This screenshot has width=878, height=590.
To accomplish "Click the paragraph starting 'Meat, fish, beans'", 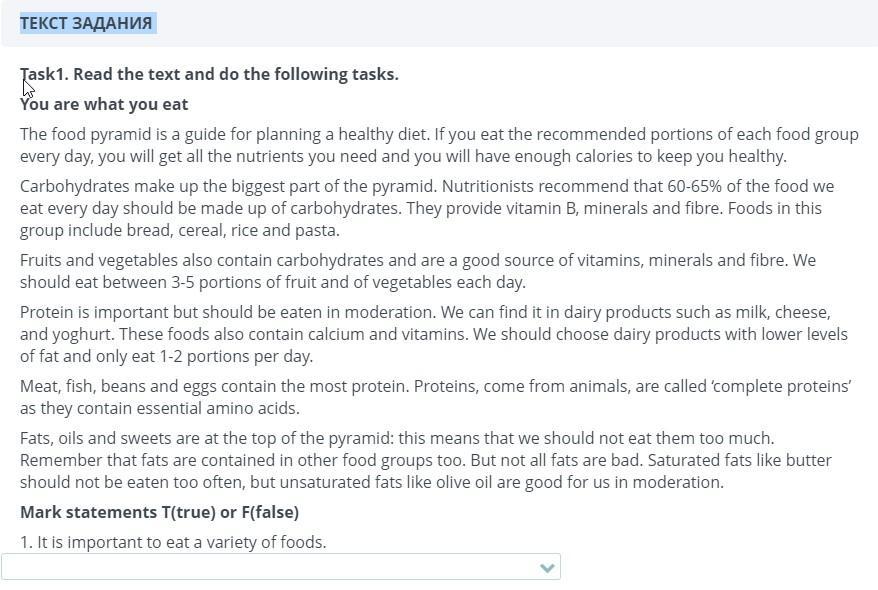I will (436, 397).
